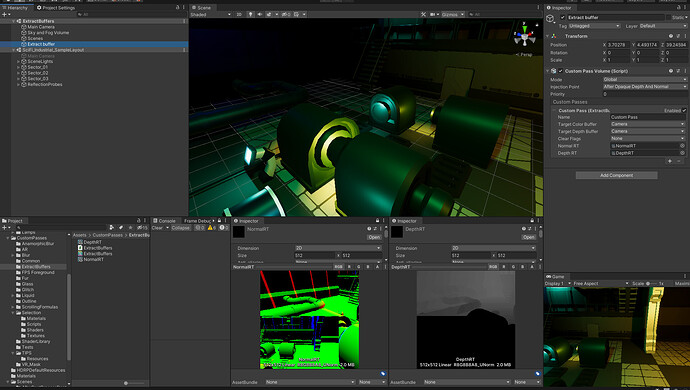Open the Shaded draw mode dropdown
Screen dimensions: 690x390
[210, 15]
